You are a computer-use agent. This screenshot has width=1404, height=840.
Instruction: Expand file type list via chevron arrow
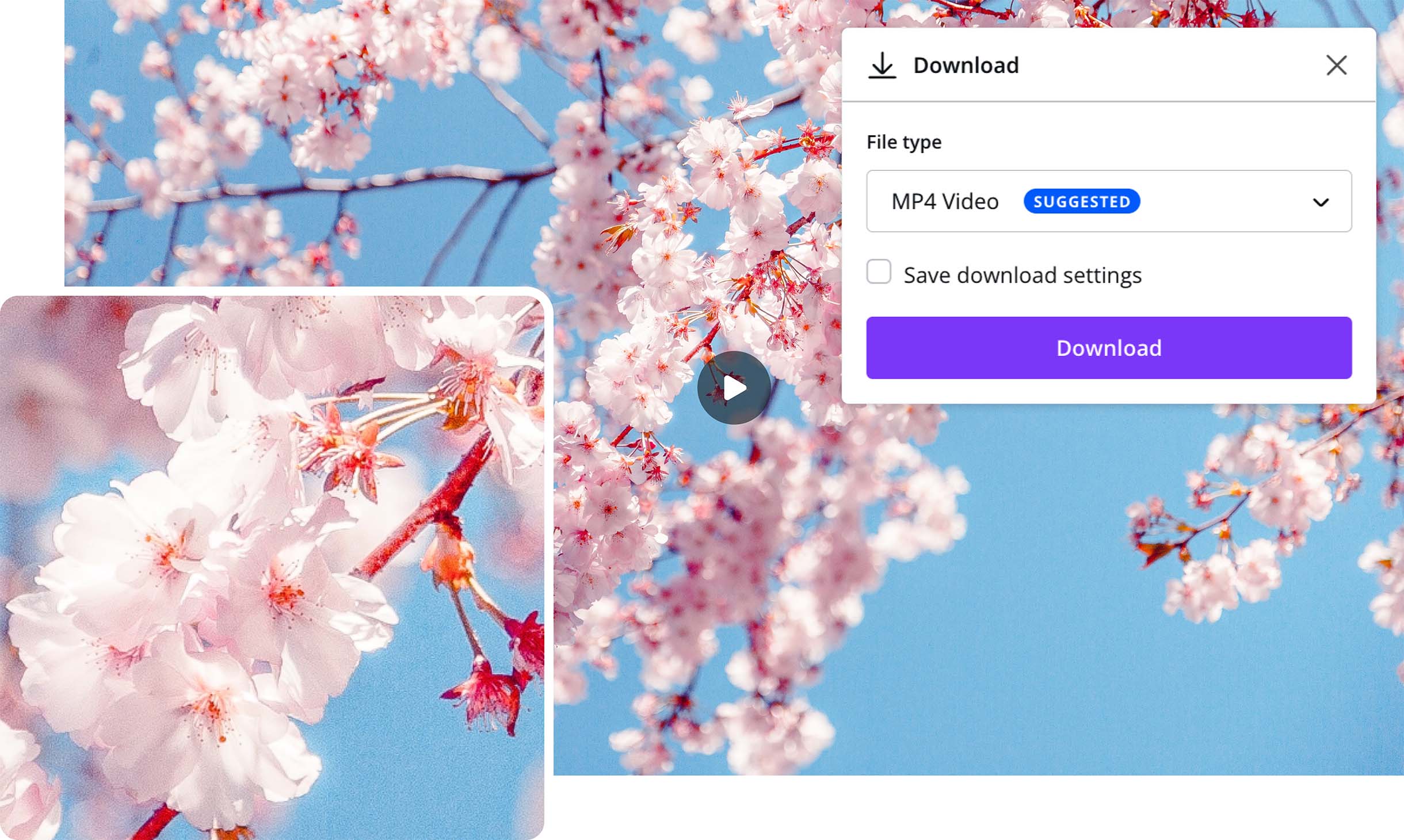(x=1321, y=202)
